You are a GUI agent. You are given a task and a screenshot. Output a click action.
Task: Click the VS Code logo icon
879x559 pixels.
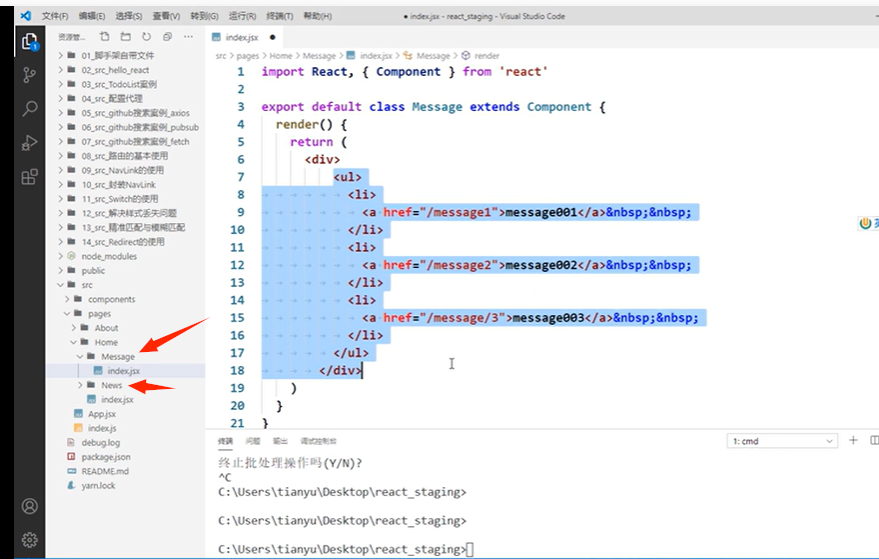26,16
